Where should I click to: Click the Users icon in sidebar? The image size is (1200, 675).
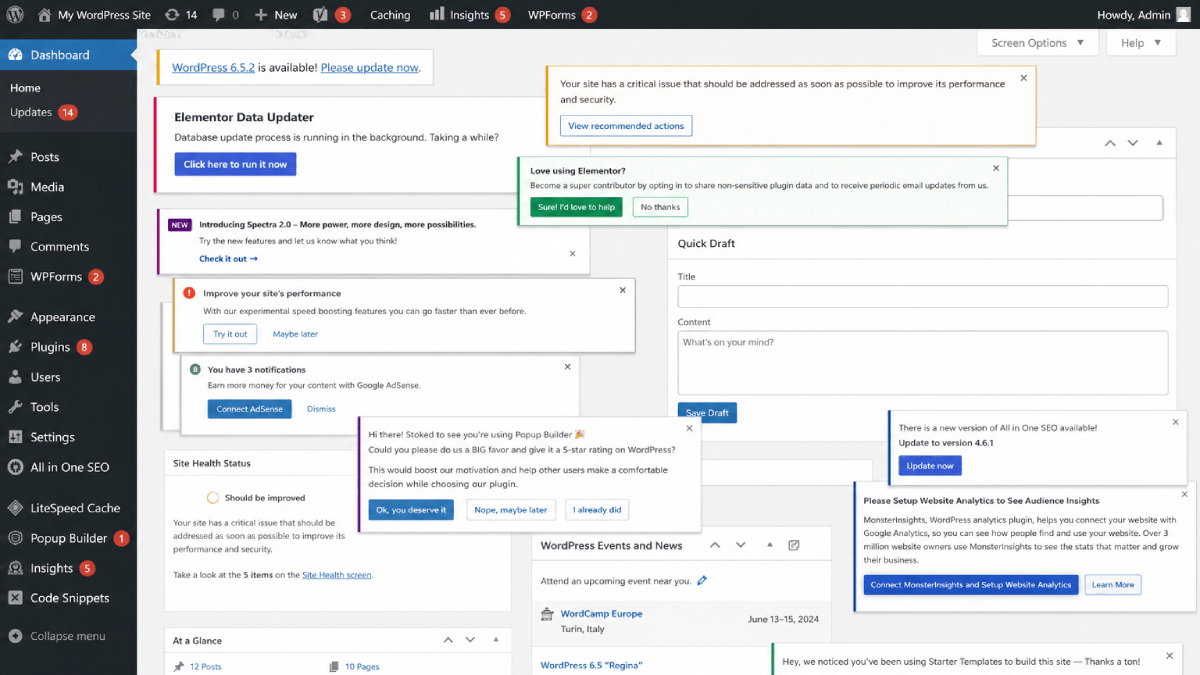(x=15, y=377)
